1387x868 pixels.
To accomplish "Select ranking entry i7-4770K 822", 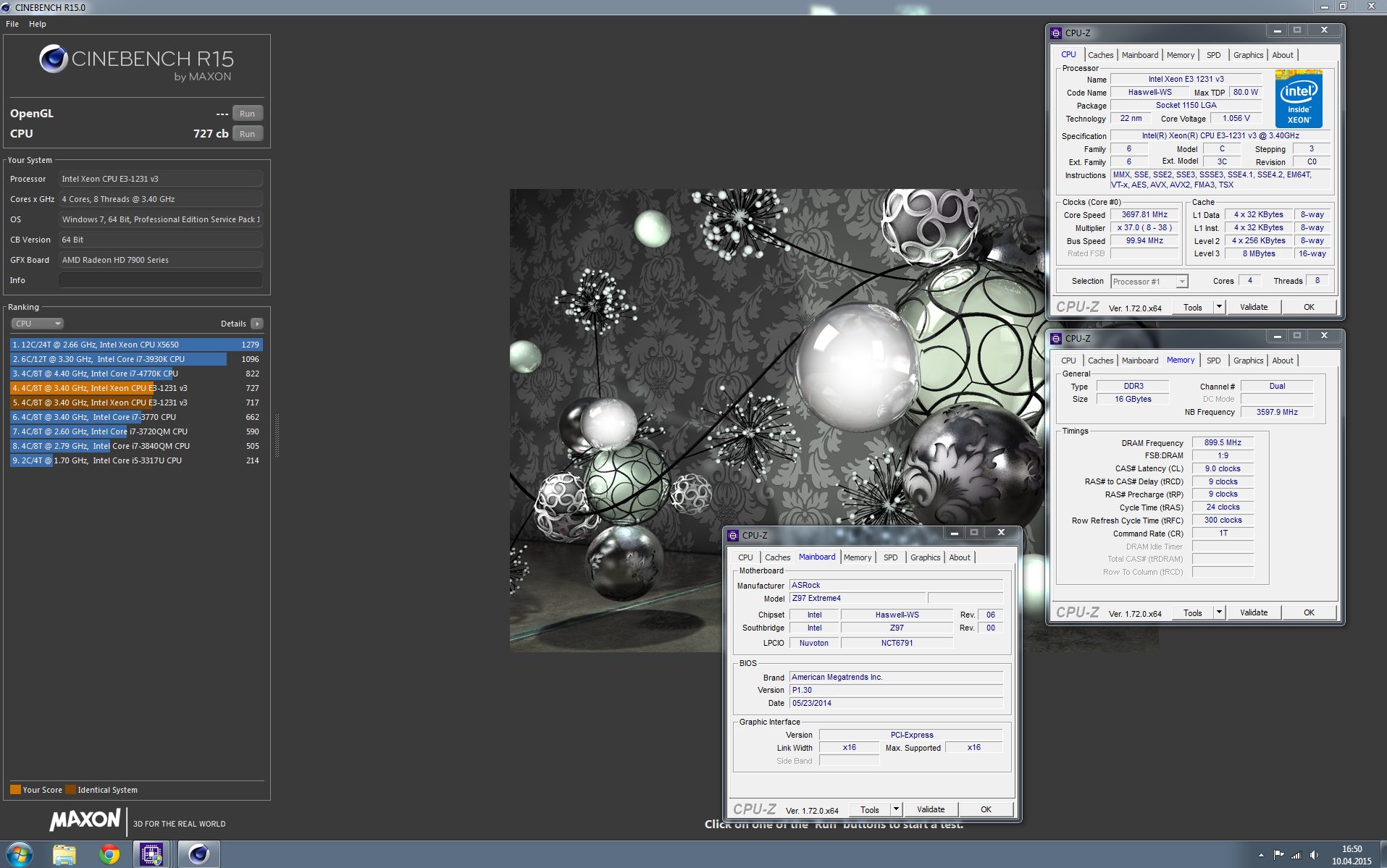I will point(136,374).
